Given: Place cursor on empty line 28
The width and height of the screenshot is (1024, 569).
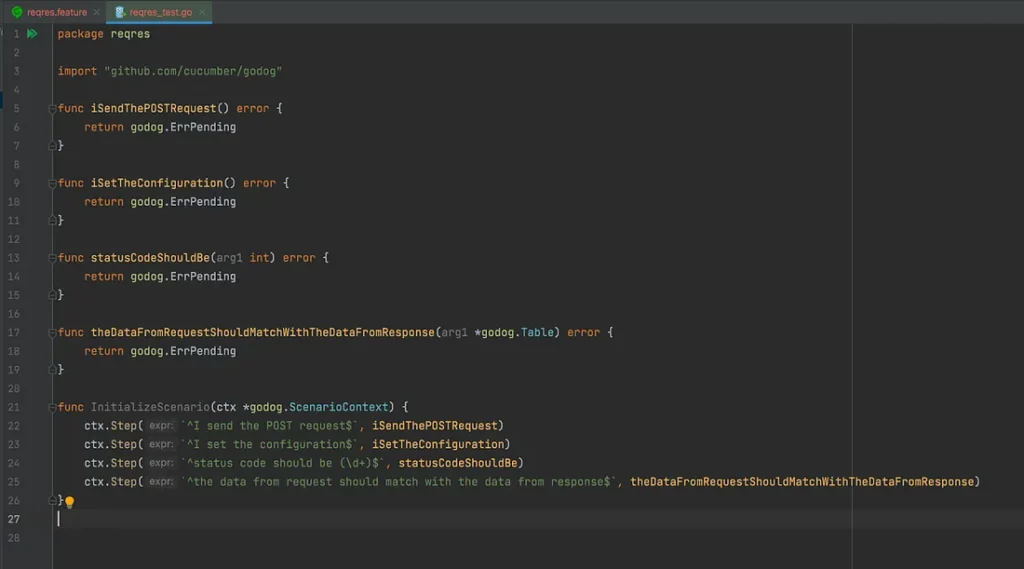Looking at the screenshot, I should [300, 538].
